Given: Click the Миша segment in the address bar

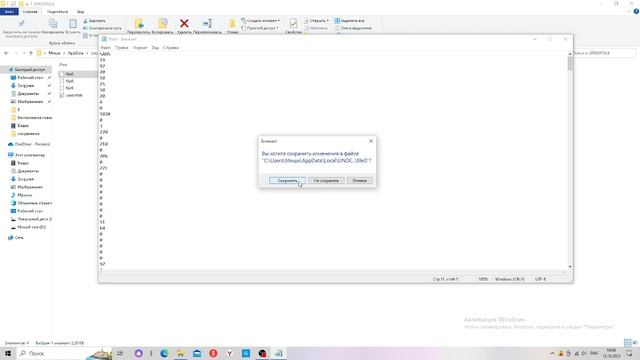Looking at the screenshot, I should 54,53.
